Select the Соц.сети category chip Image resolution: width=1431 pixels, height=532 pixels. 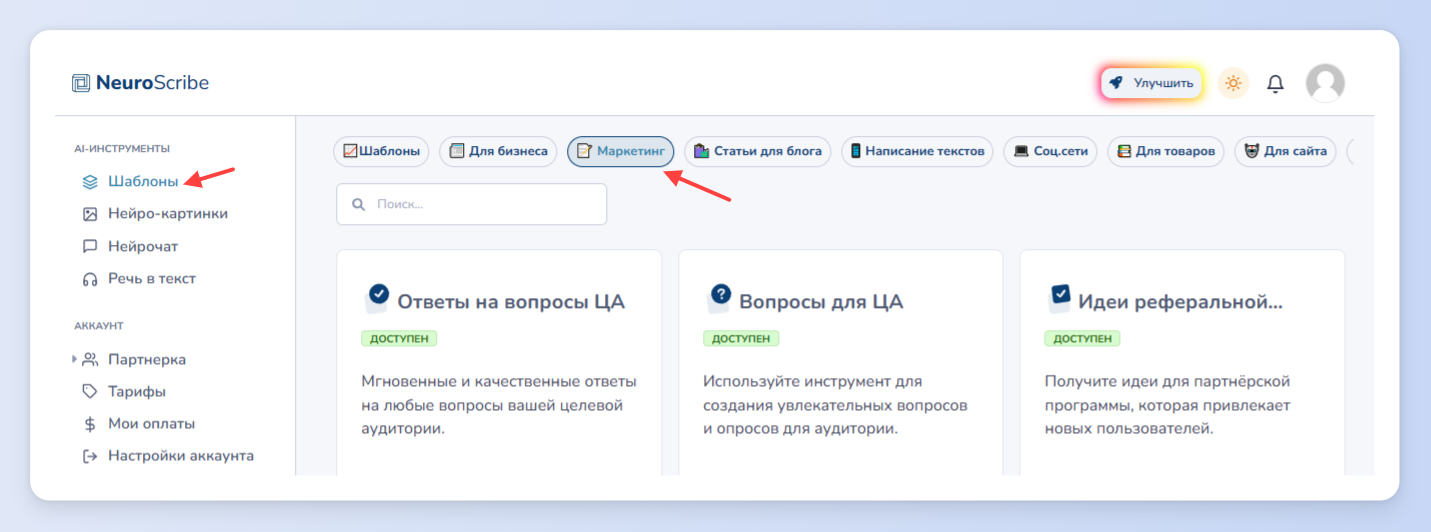1050,151
